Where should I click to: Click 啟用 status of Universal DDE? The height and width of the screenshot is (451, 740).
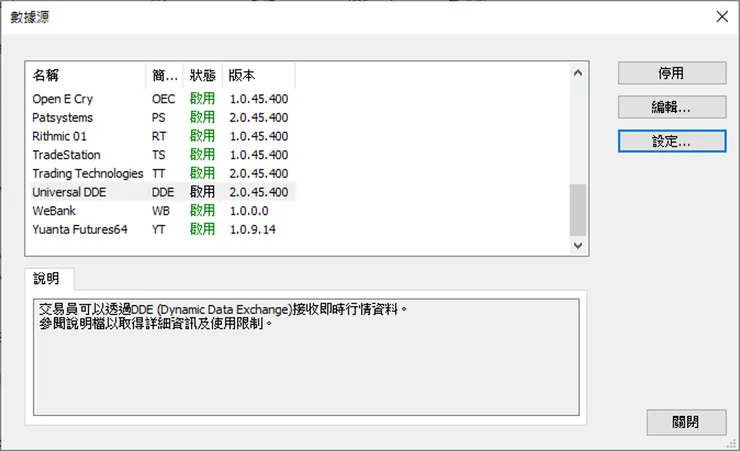point(202,192)
